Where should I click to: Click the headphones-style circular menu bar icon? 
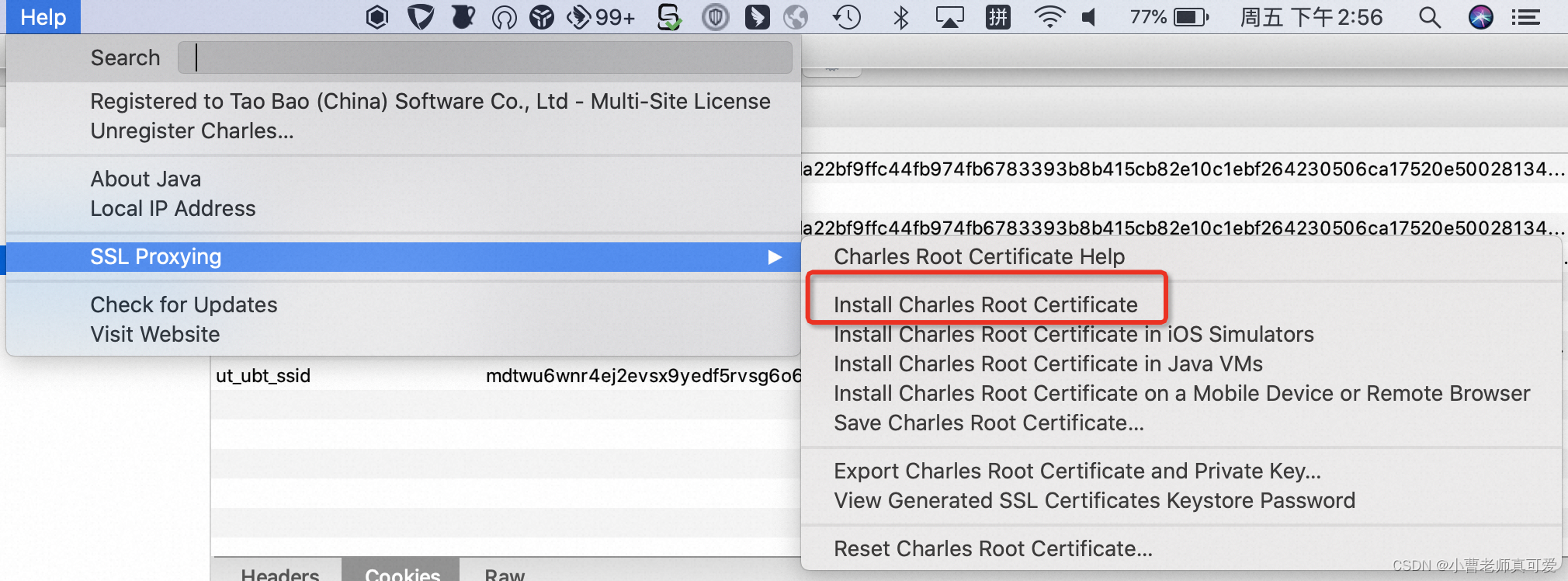coord(505,17)
